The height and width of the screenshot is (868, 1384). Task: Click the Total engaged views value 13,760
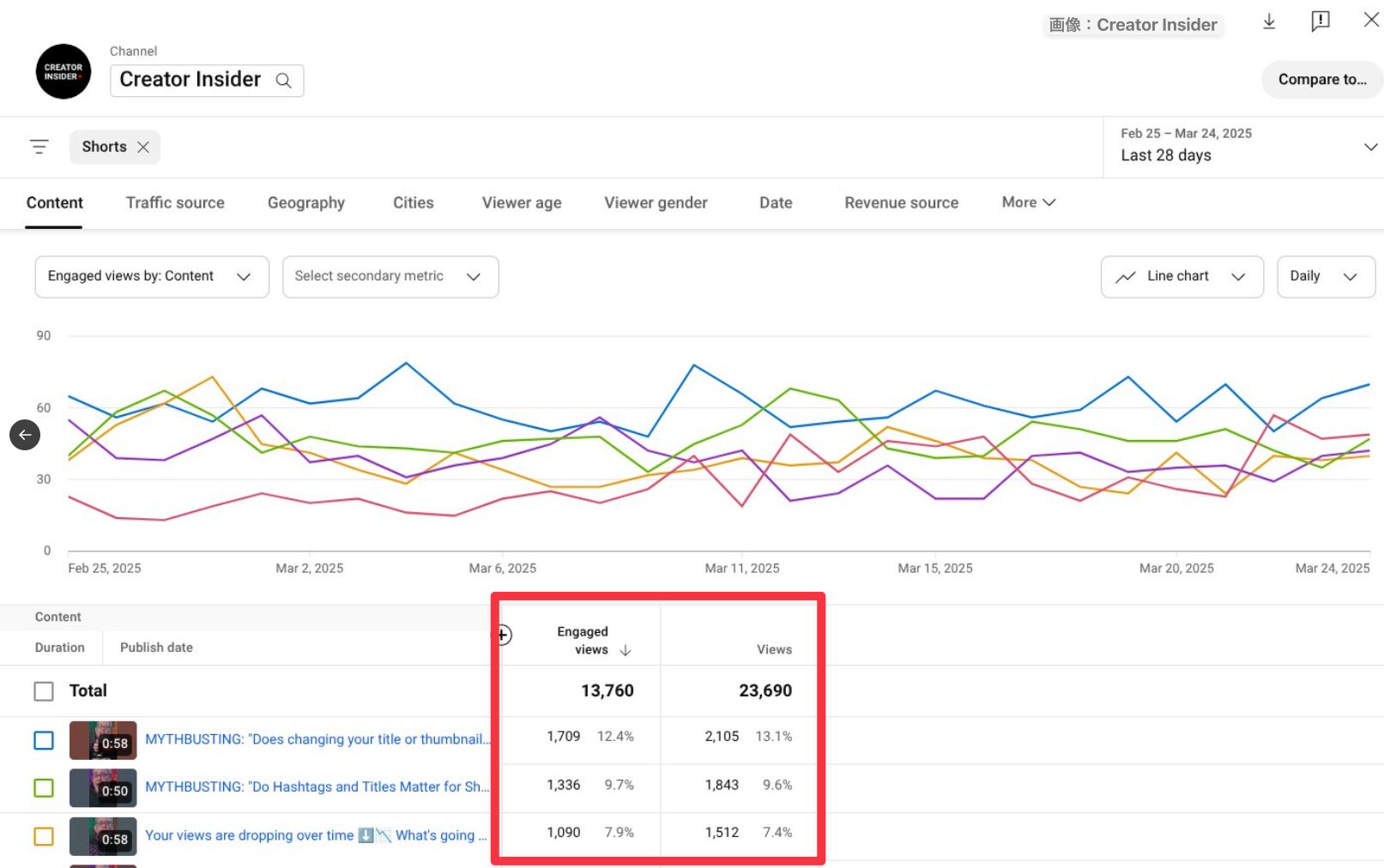tap(607, 691)
